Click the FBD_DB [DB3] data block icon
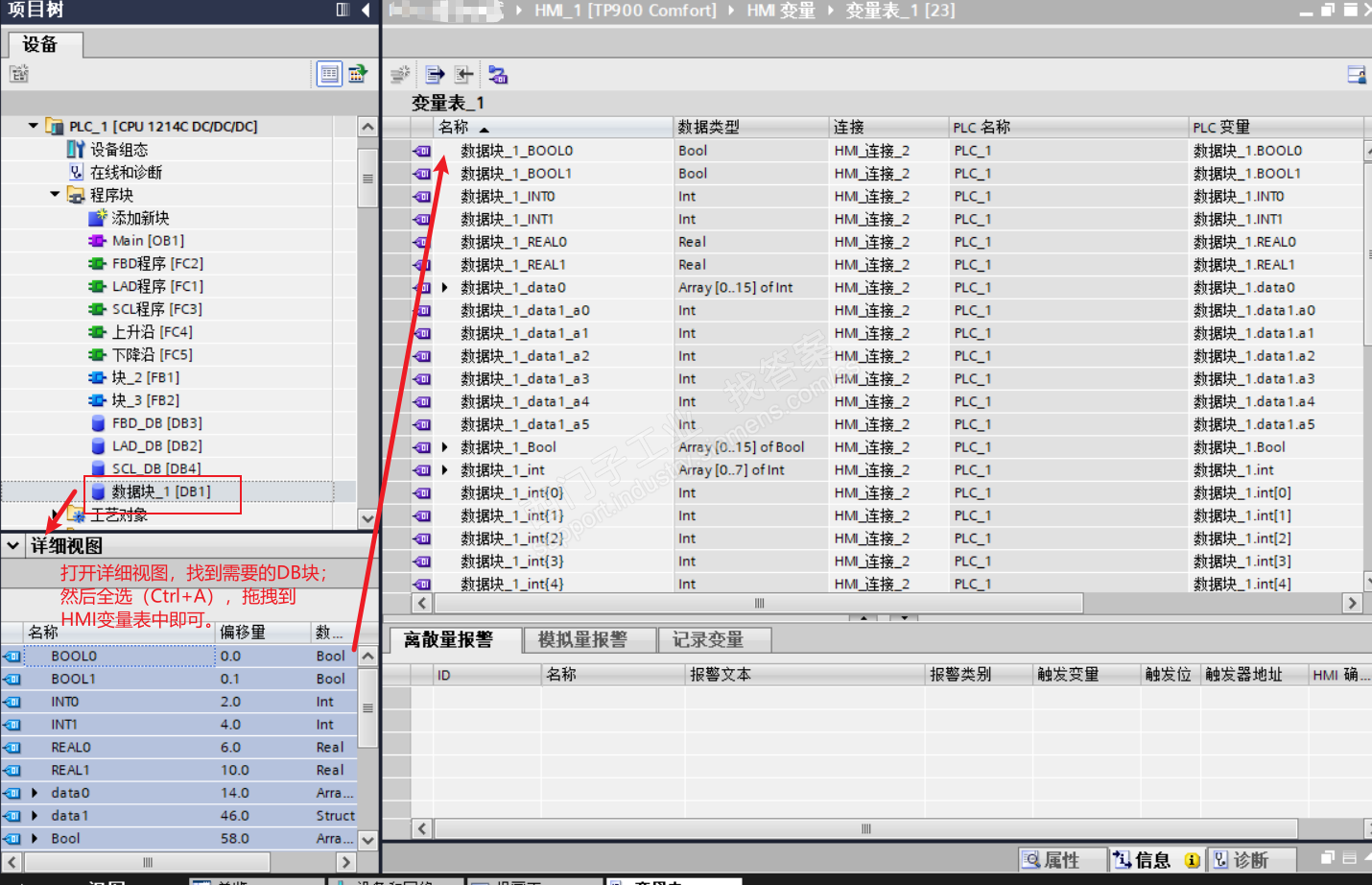 [98, 423]
